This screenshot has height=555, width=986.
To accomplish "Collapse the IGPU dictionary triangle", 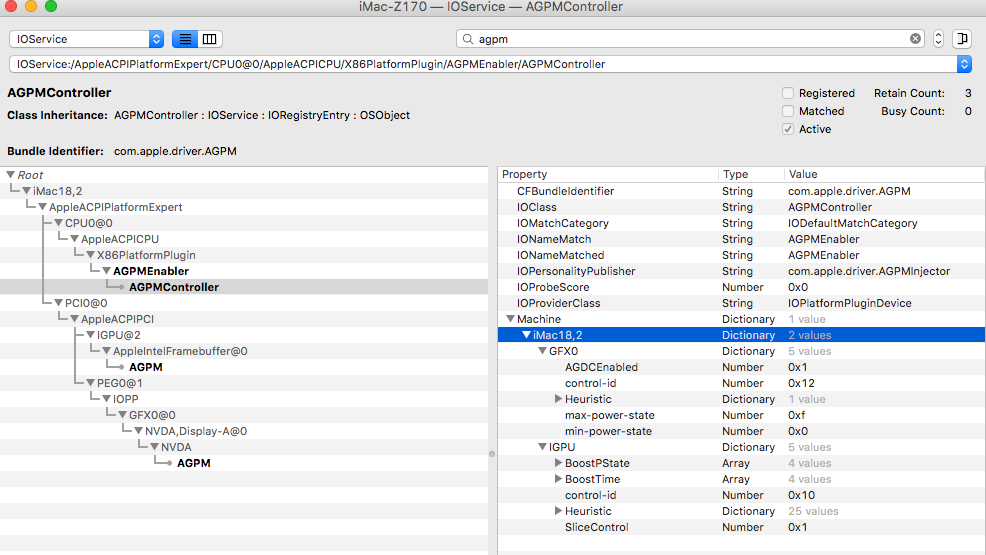I will [542, 447].
